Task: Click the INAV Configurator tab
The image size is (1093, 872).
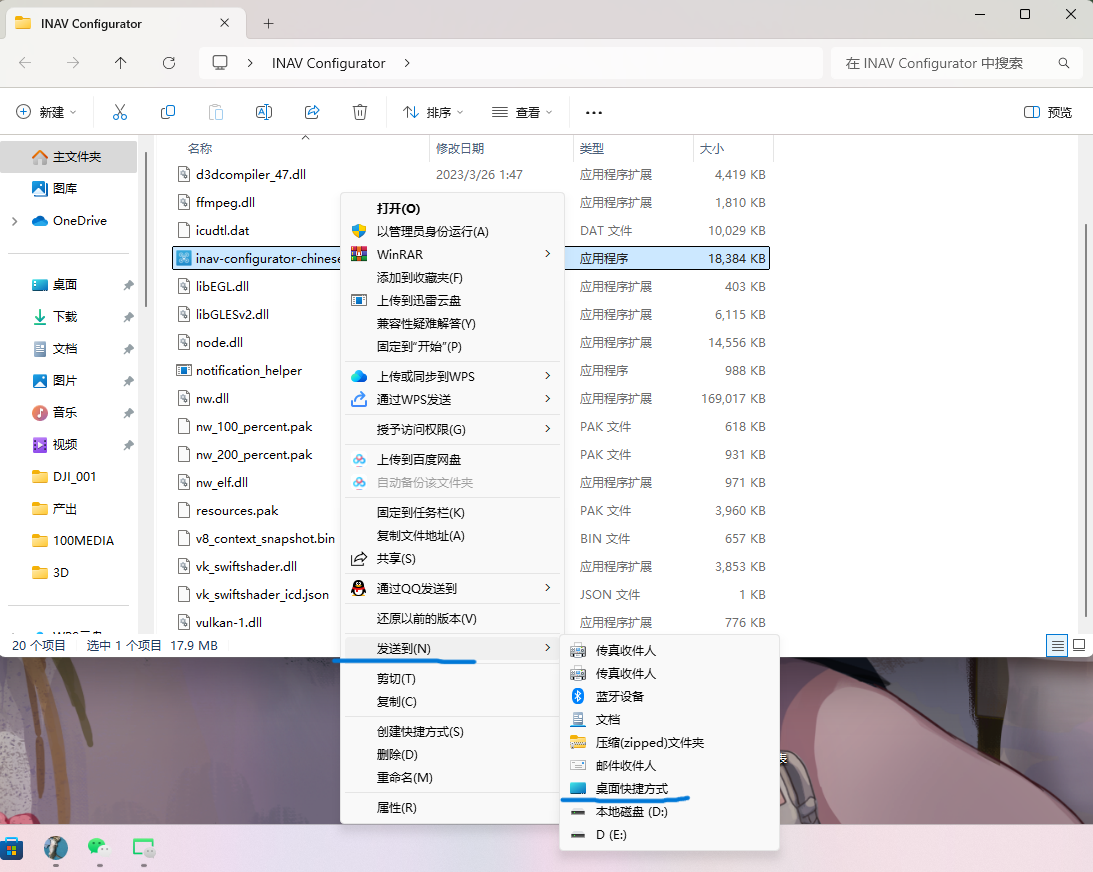Action: (x=125, y=24)
